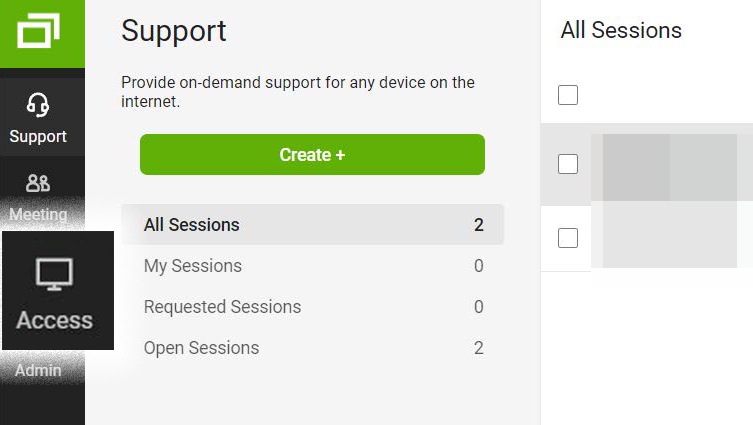This screenshot has height=425, width=753.
Task: View the Open Sessions group
Action: tap(201, 348)
